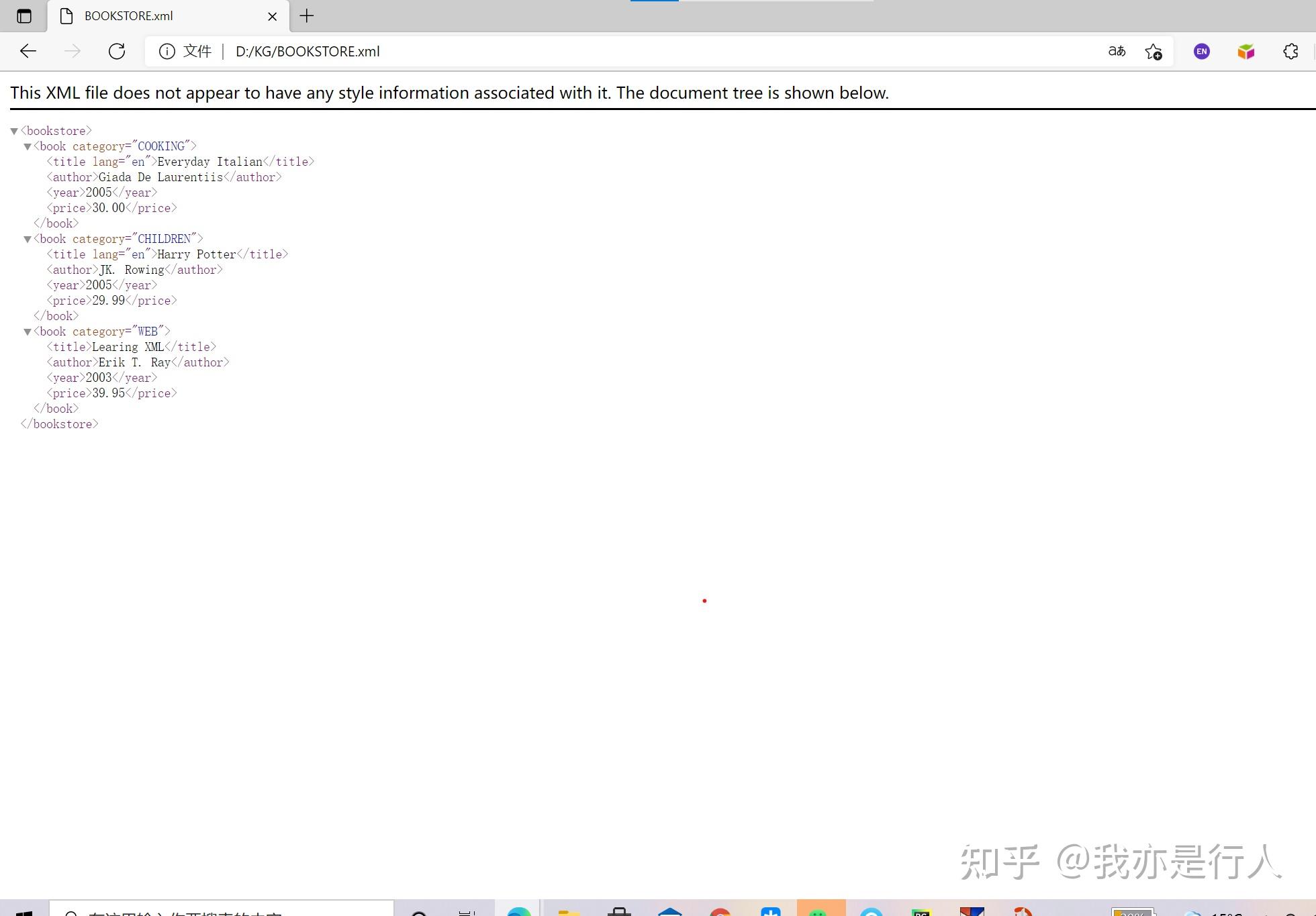The height and width of the screenshot is (916, 1316).
Task: Click the browser back arrow
Action: (x=28, y=51)
